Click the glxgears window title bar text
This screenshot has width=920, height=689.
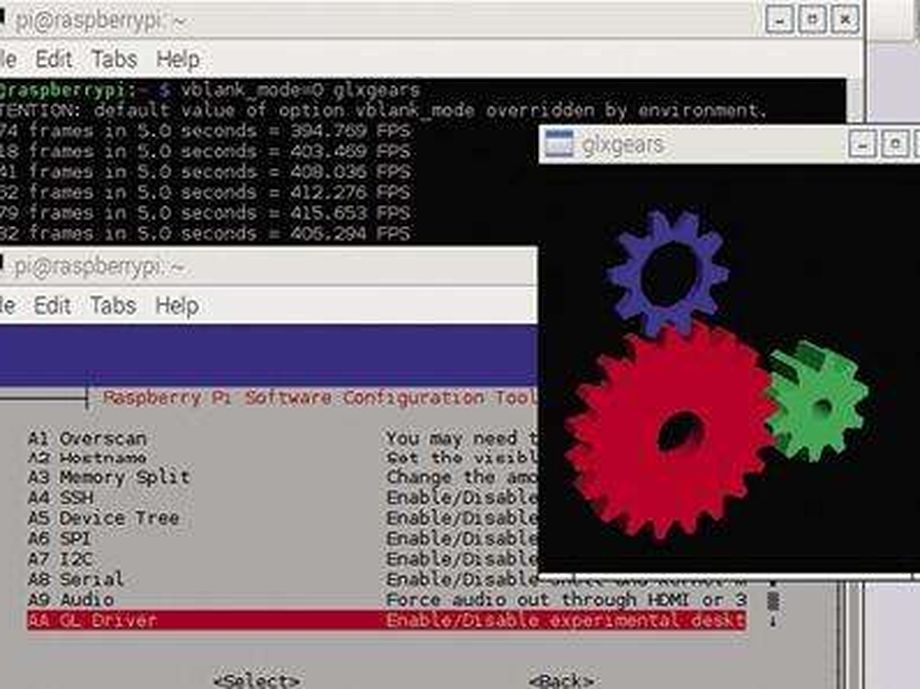[x=623, y=144]
